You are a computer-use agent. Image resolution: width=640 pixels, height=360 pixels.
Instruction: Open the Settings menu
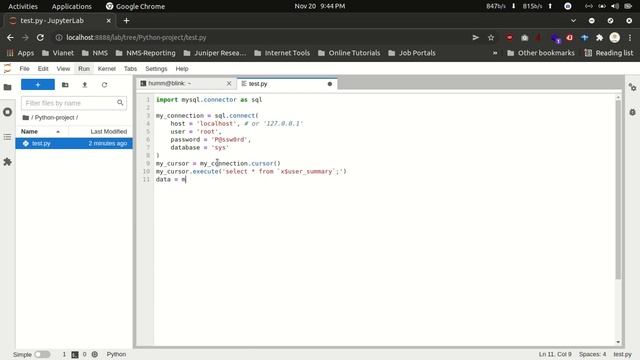[156, 69]
